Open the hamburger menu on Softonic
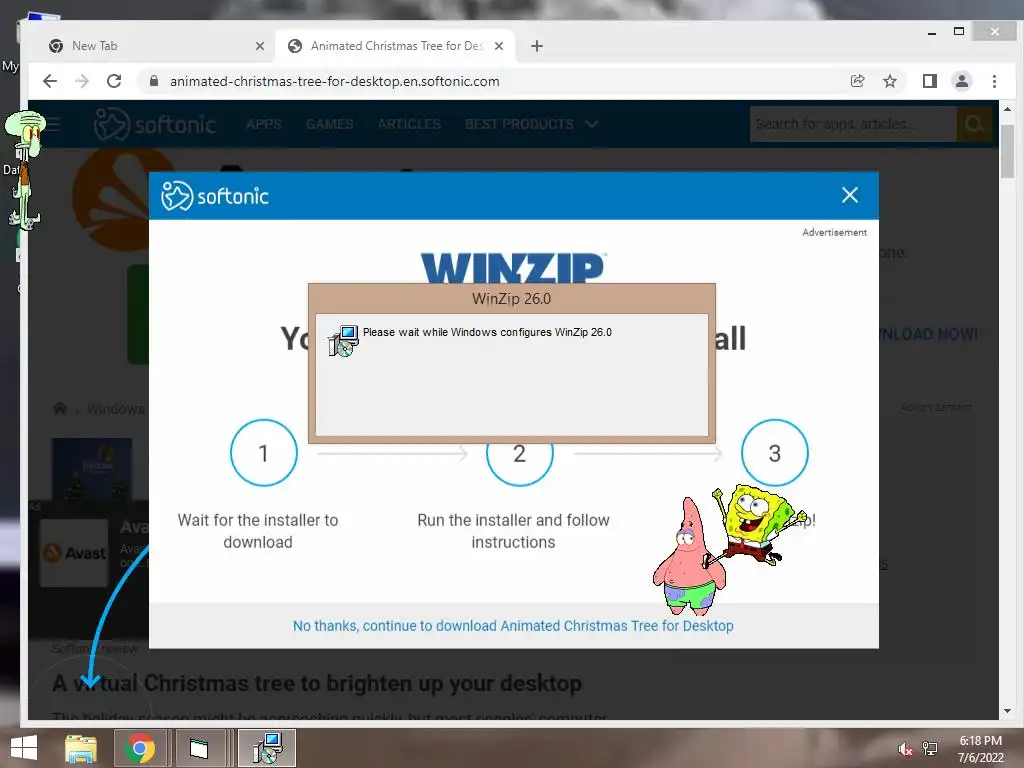 [52, 124]
